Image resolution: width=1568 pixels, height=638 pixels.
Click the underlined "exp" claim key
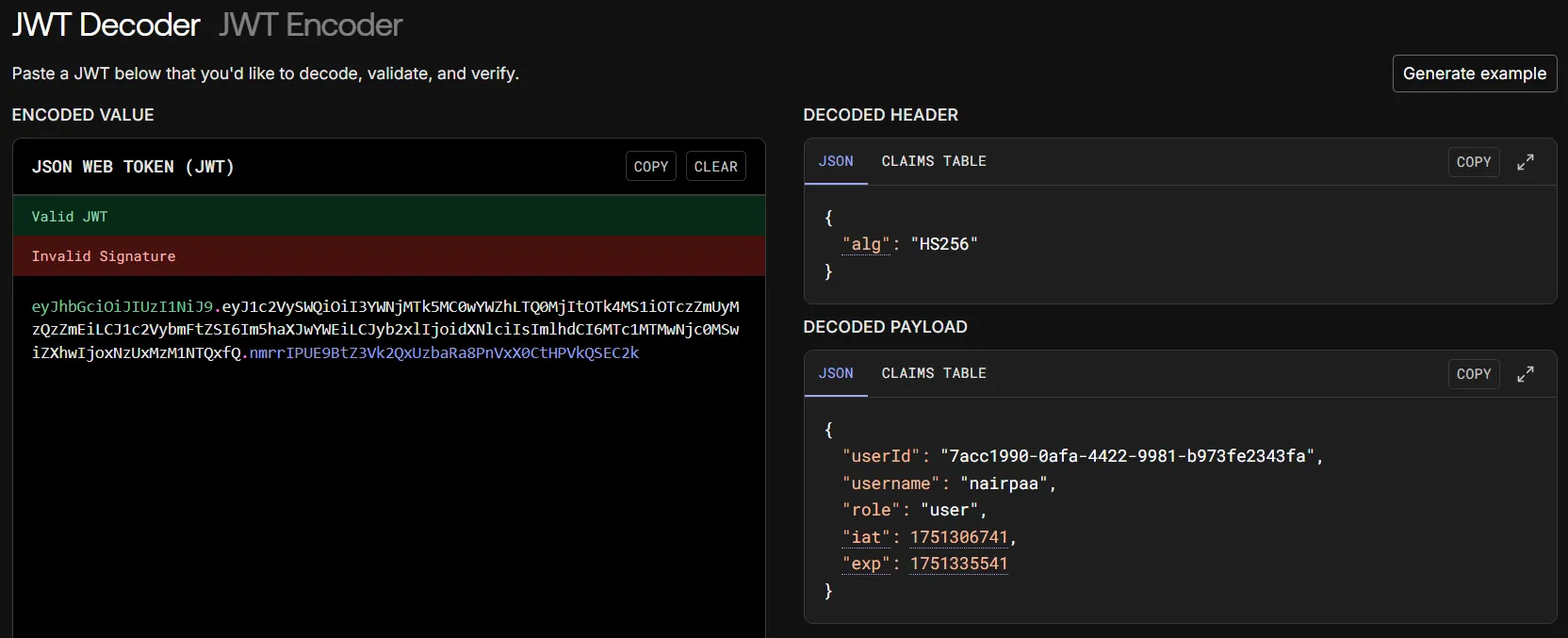coord(866,564)
